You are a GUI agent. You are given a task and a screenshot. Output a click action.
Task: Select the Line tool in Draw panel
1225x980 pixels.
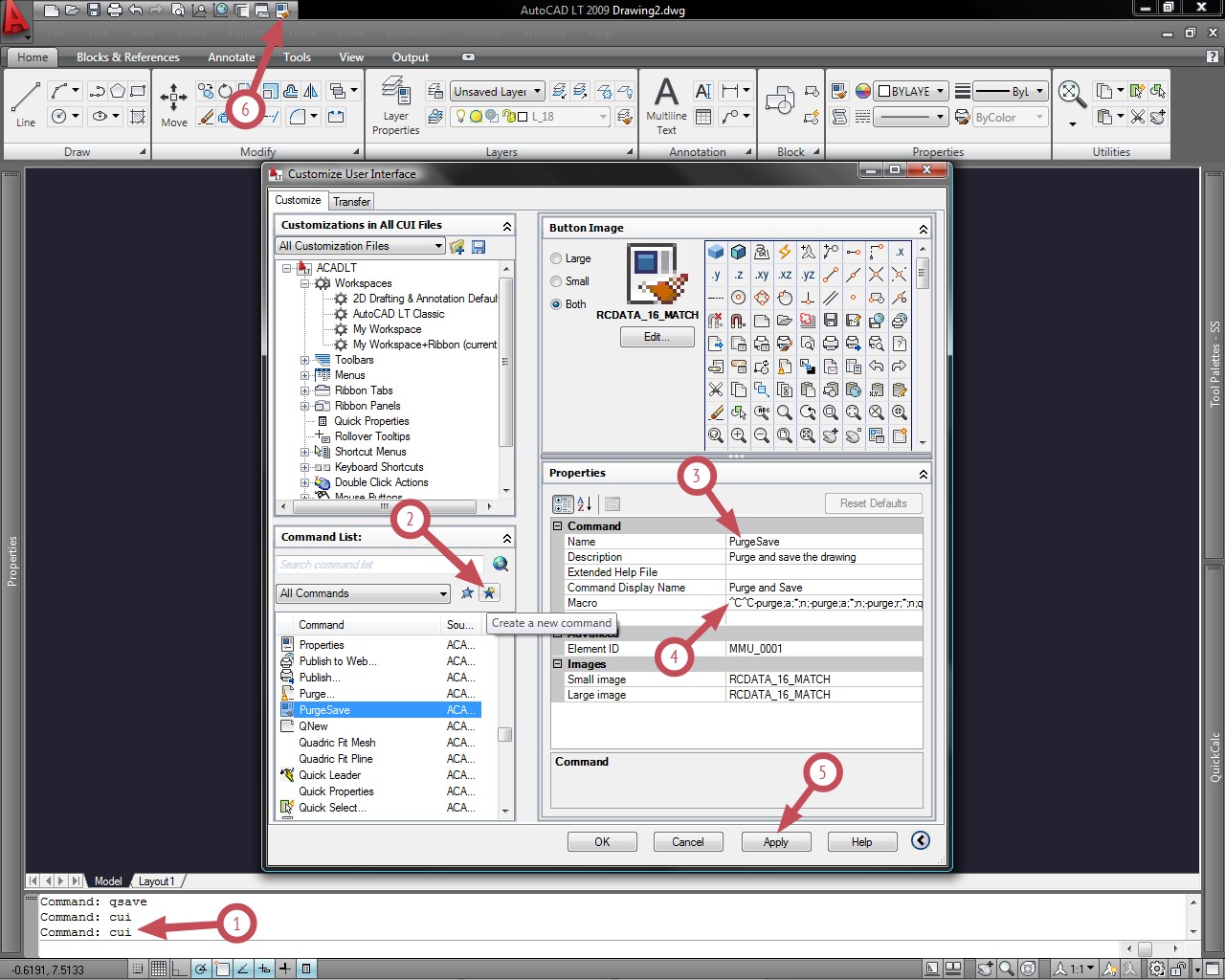[26, 104]
